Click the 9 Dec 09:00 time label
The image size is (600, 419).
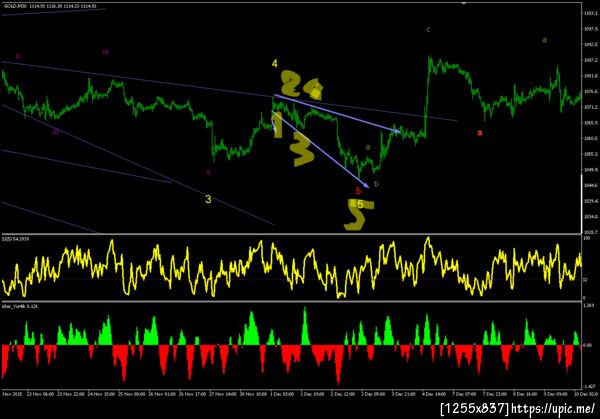[x=556, y=394]
